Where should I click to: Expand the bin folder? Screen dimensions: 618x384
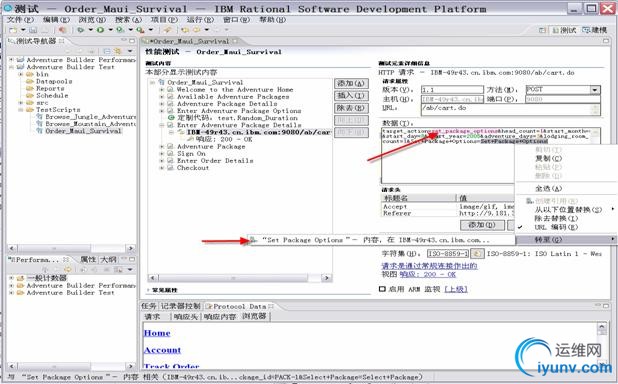tap(20, 74)
